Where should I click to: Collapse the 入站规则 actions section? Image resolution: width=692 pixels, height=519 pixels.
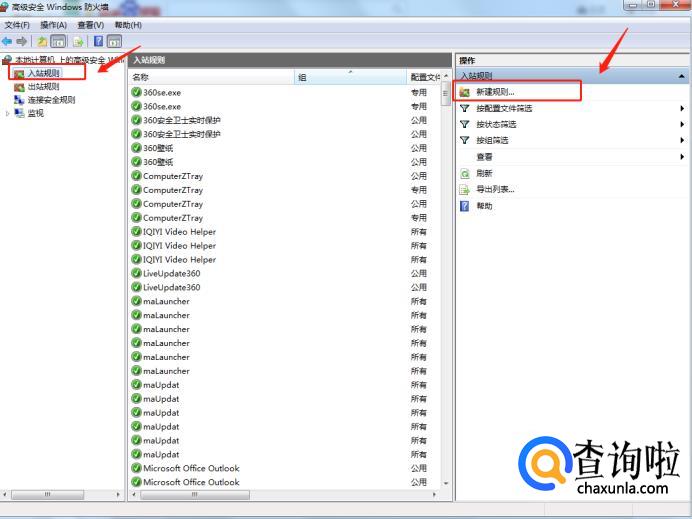tap(681, 76)
